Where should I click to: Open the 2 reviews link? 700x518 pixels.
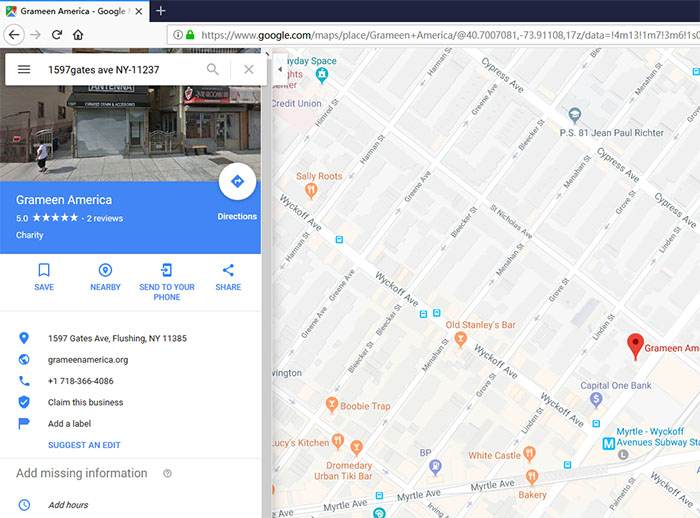click(105, 218)
